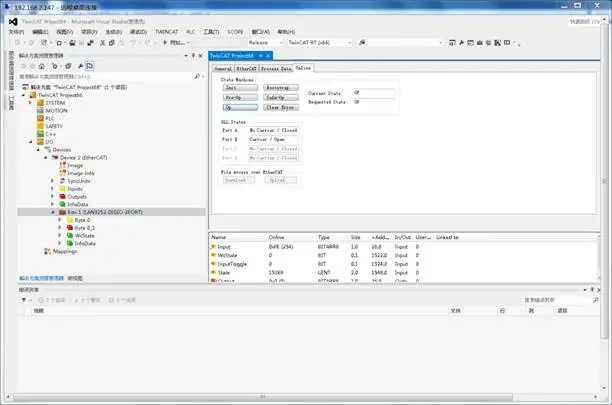Click the red Outputs icon in tree
The height and width of the screenshot is (405, 612).
[x=62, y=196]
